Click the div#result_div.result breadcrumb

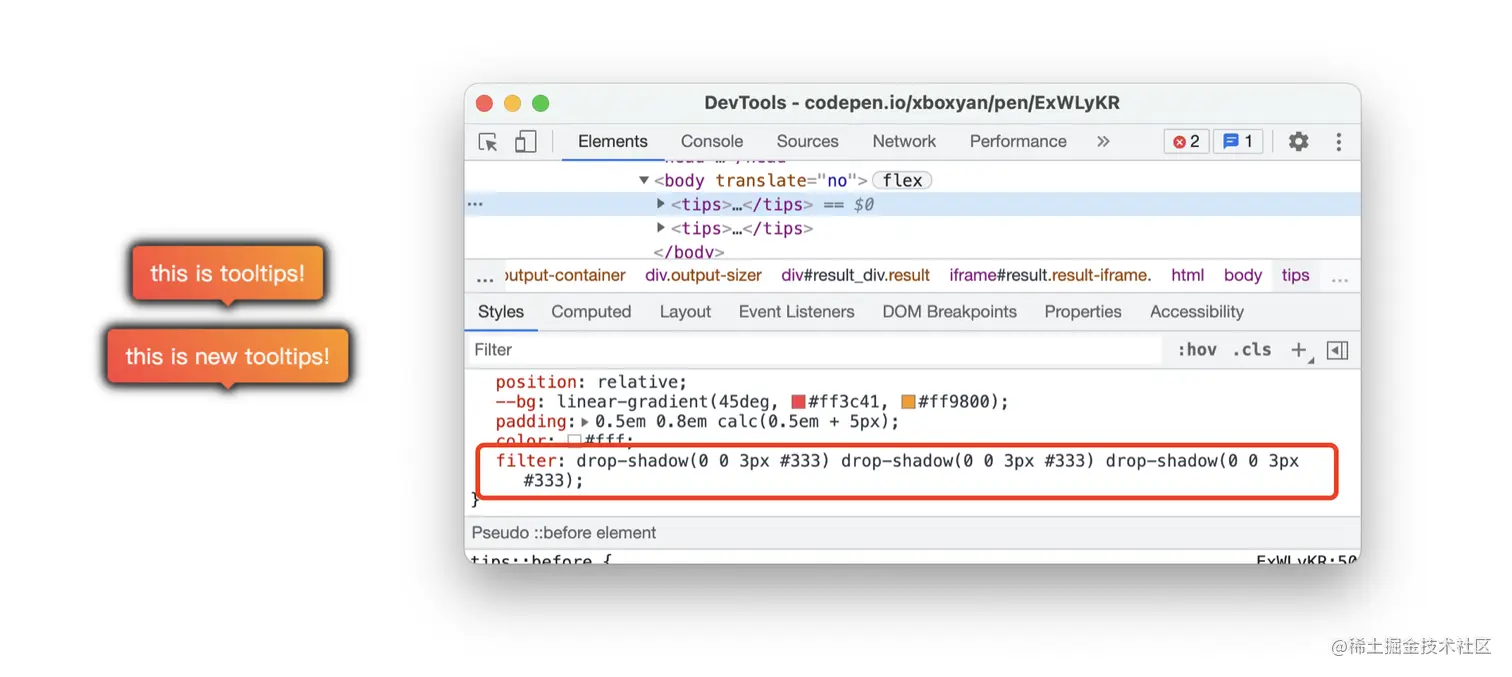pos(856,275)
